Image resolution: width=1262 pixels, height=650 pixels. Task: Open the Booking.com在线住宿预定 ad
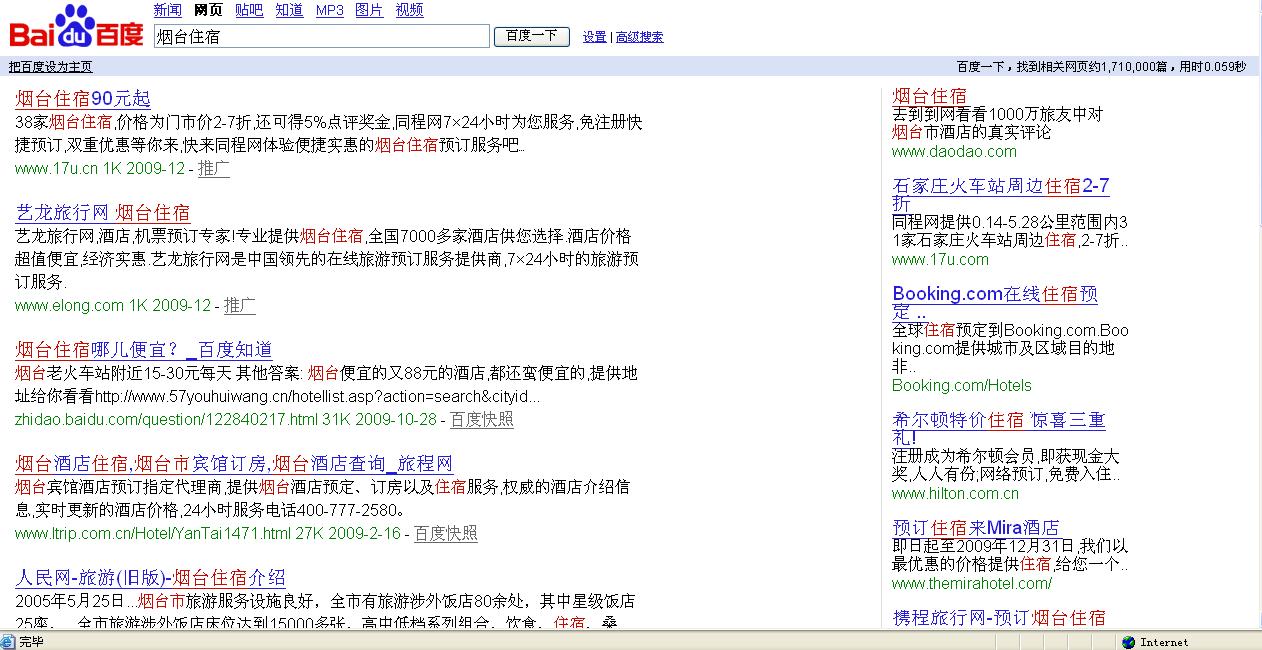coord(994,293)
